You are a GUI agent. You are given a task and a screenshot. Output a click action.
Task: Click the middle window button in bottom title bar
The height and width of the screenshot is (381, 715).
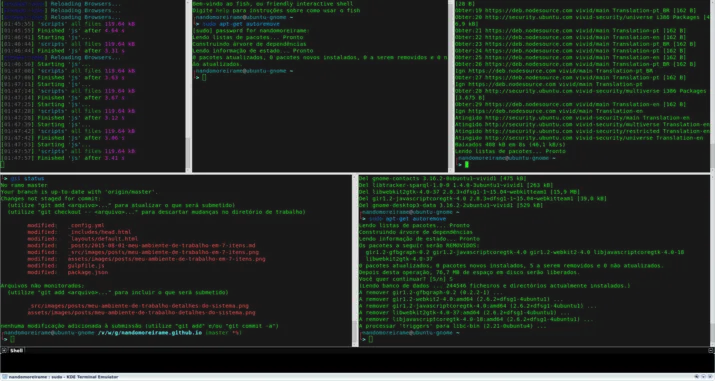pos(703,377)
